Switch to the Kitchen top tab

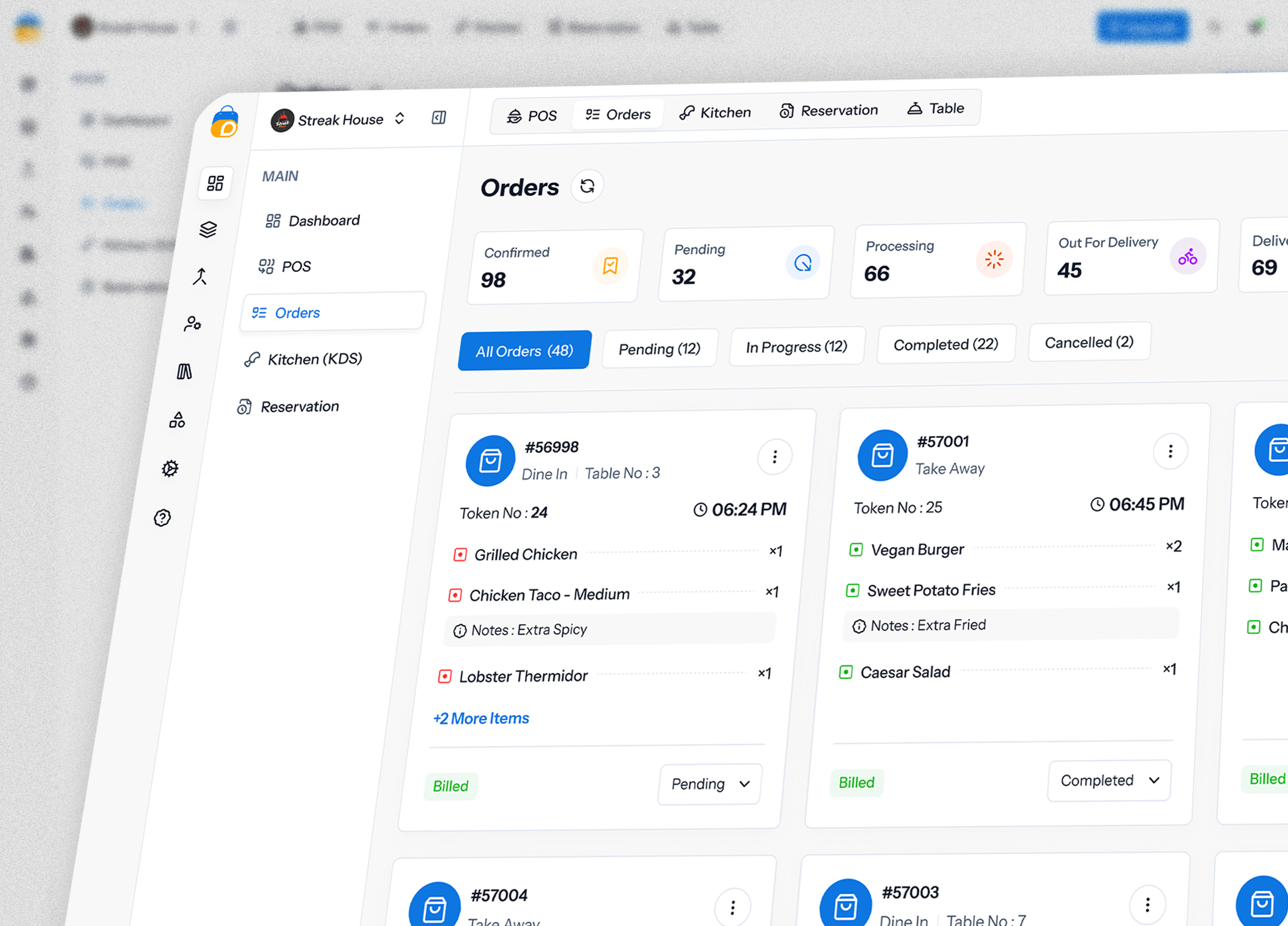tap(715, 112)
